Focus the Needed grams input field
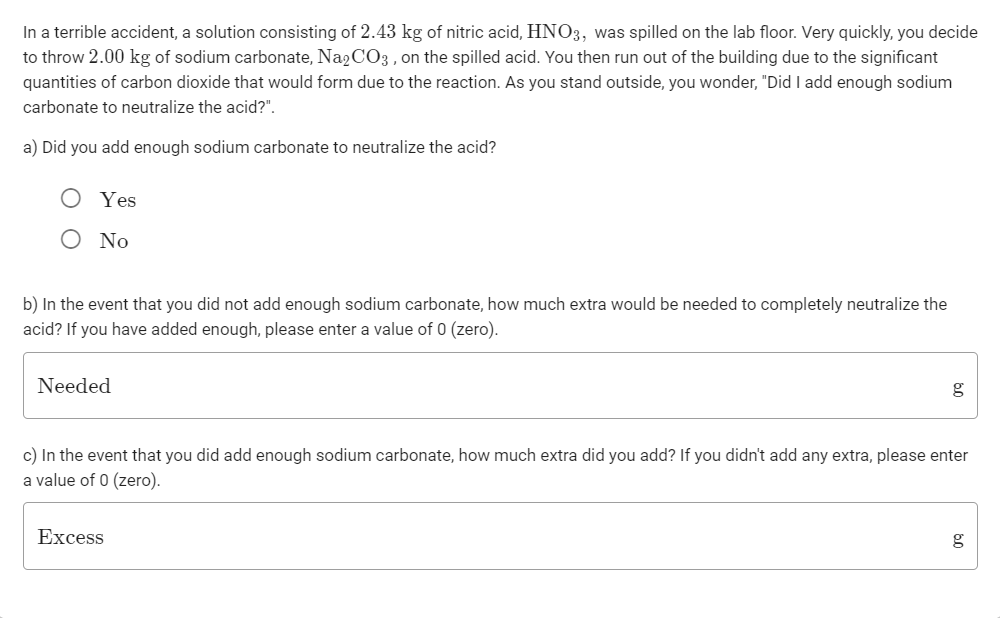Screen dimensions: 1000x618 coord(500,386)
